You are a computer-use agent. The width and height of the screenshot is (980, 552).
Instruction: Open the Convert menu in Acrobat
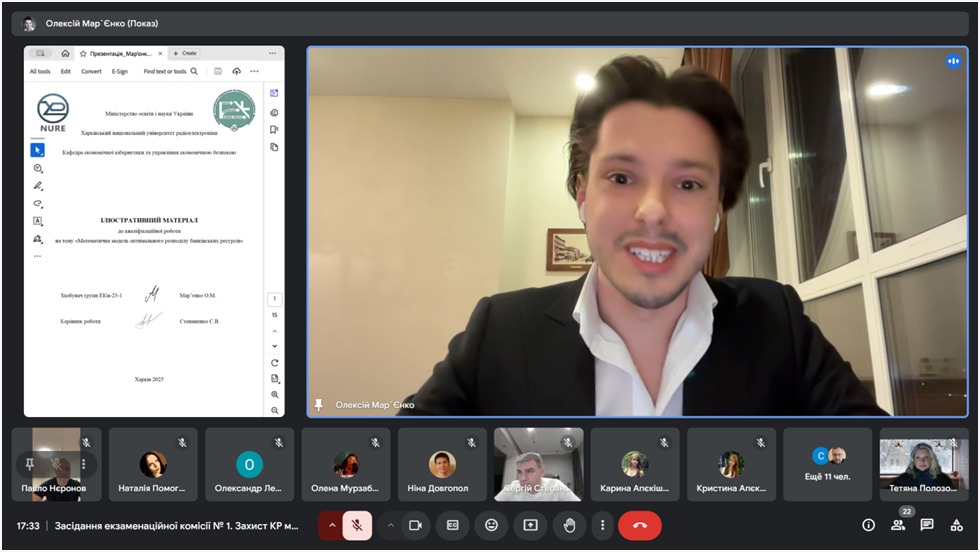(x=91, y=71)
